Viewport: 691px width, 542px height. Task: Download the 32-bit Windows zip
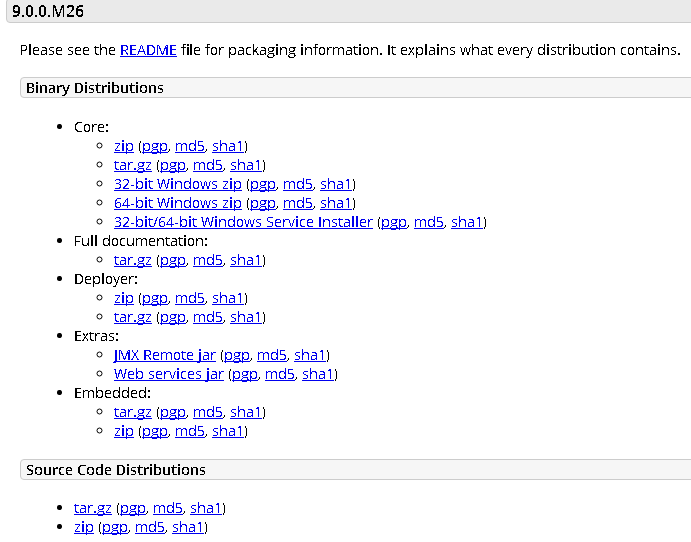click(178, 184)
